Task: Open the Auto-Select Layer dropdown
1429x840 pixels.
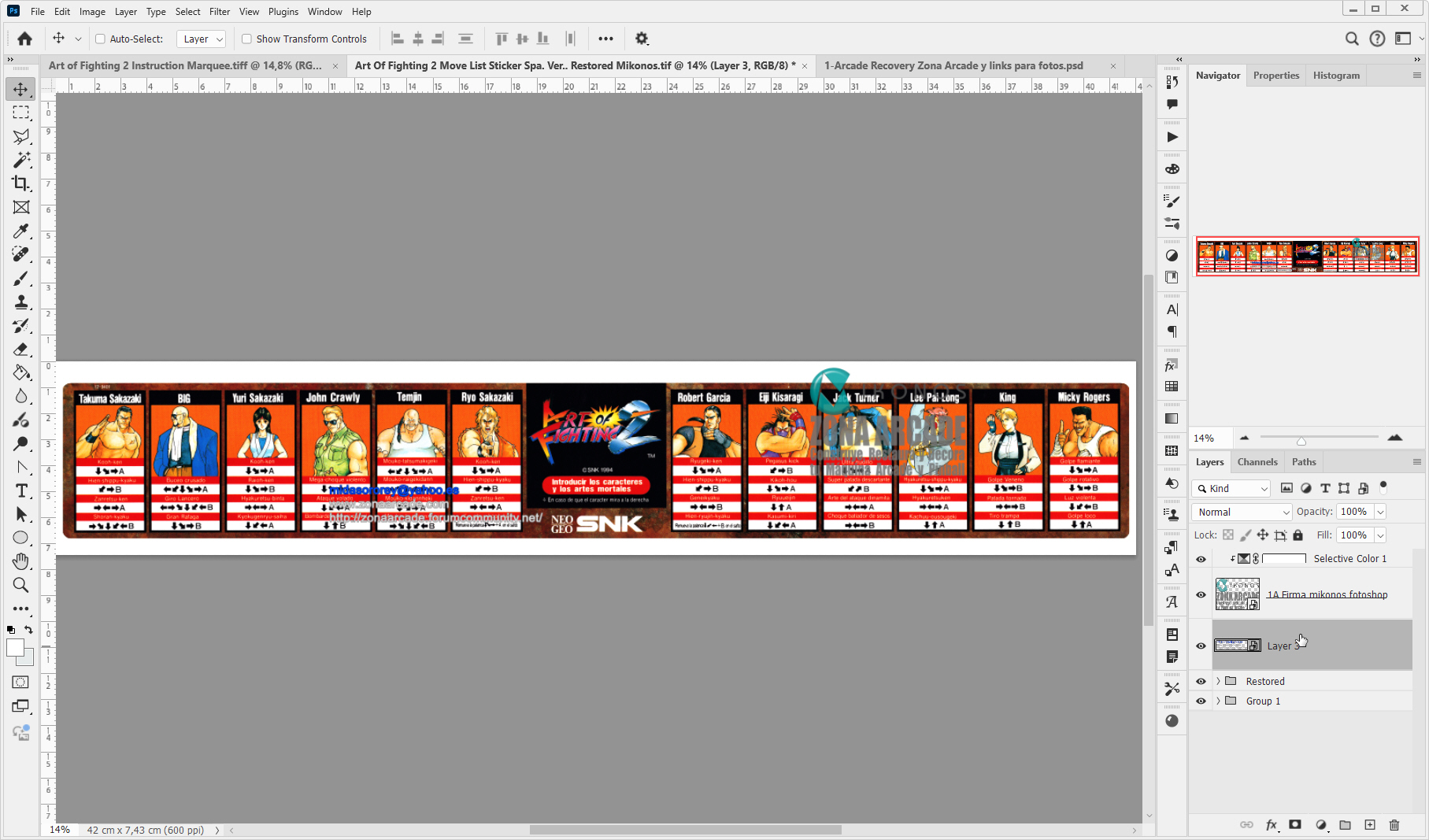Action: click(202, 39)
